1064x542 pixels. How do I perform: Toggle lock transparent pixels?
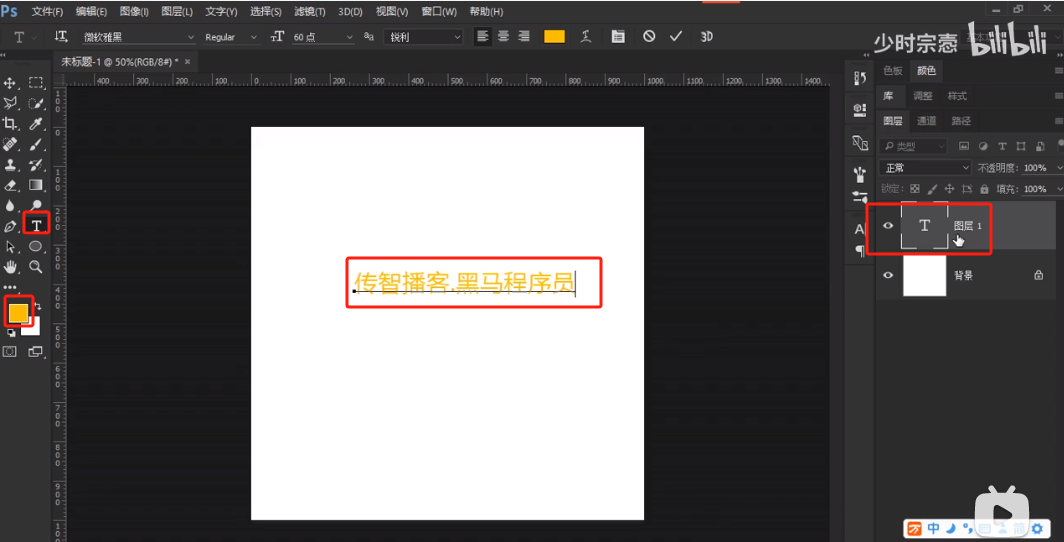point(914,189)
